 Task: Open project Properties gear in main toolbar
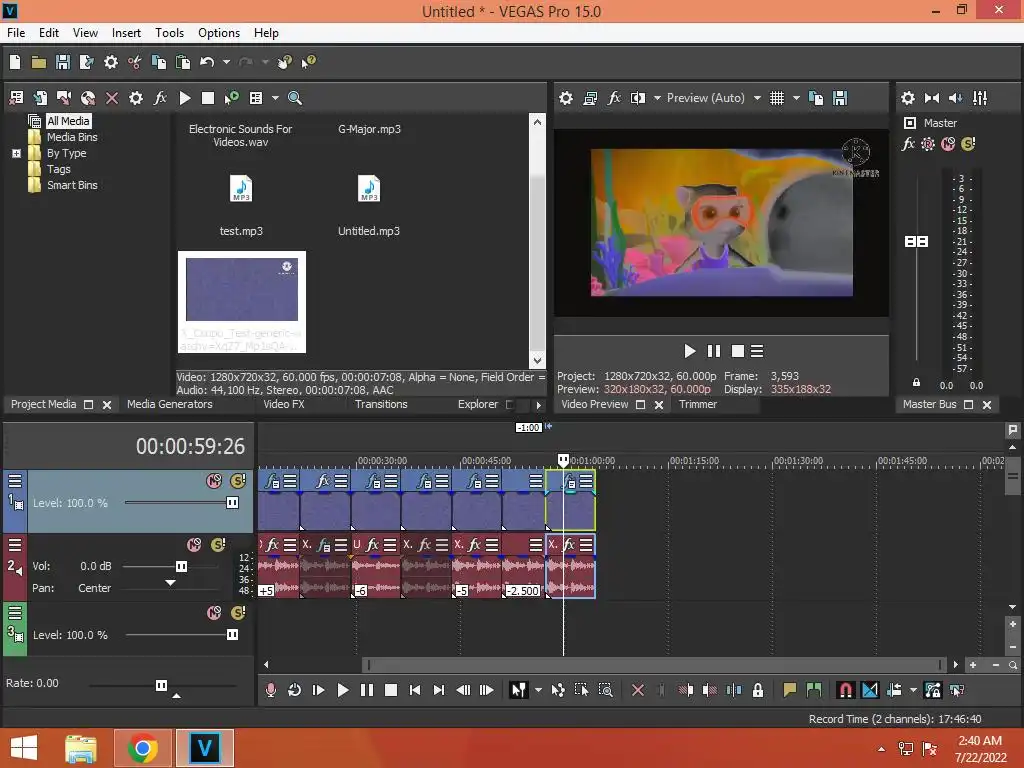coord(111,62)
